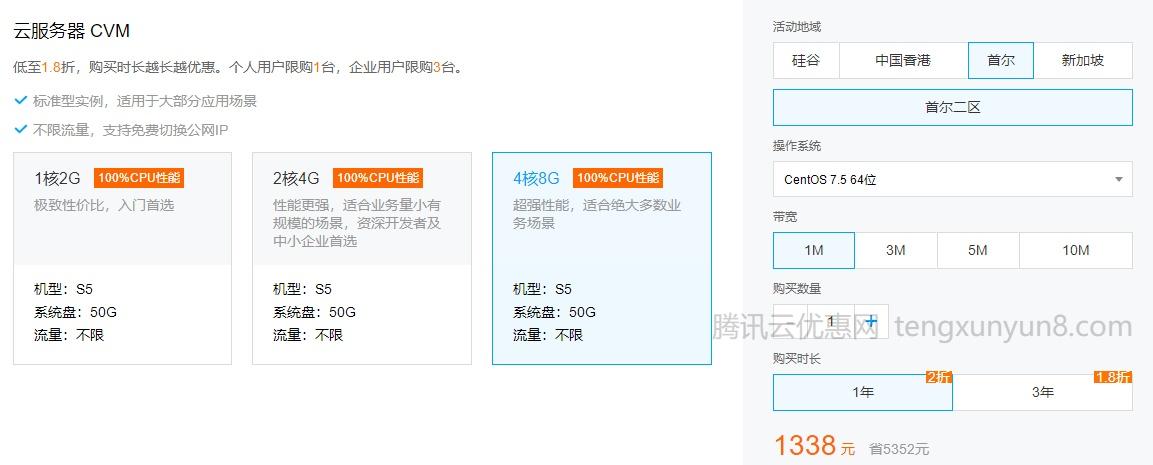Increase purchase quantity with plus icon
This screenshot has height=465, width=1153.
871,322
